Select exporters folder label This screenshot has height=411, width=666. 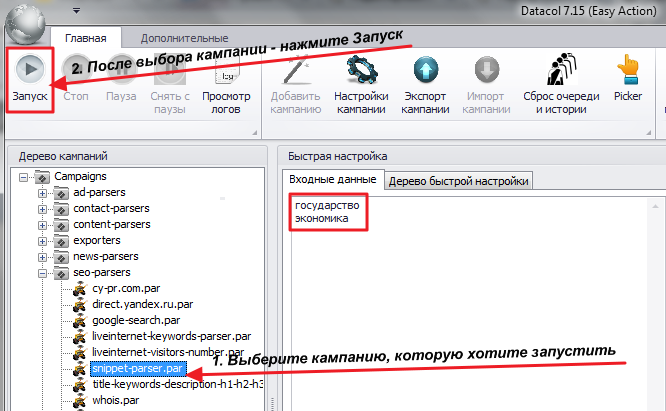point(97,240)
